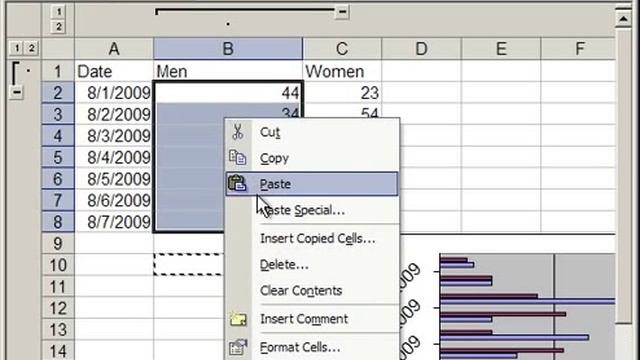Click the vertical scrollbar up arrow

pos(623,18)
